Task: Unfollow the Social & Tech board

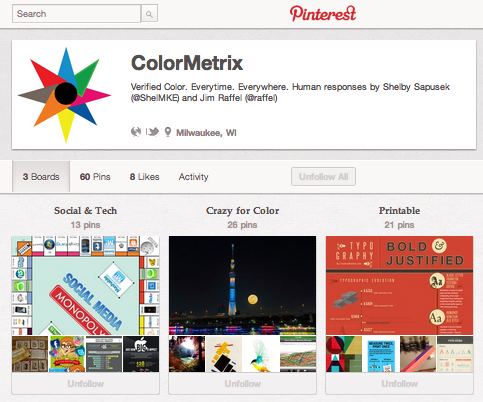Action: click(x=86, y=384)
